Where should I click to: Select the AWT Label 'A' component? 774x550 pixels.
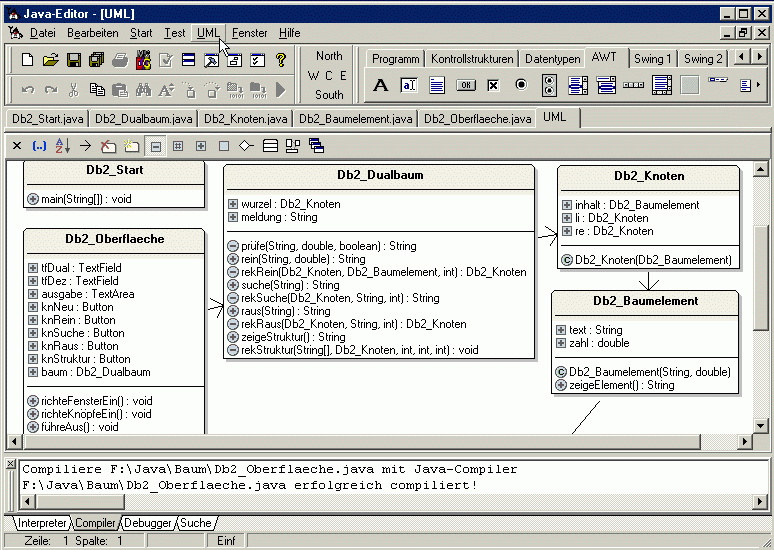pyautogui.click(x=380, y=86)
